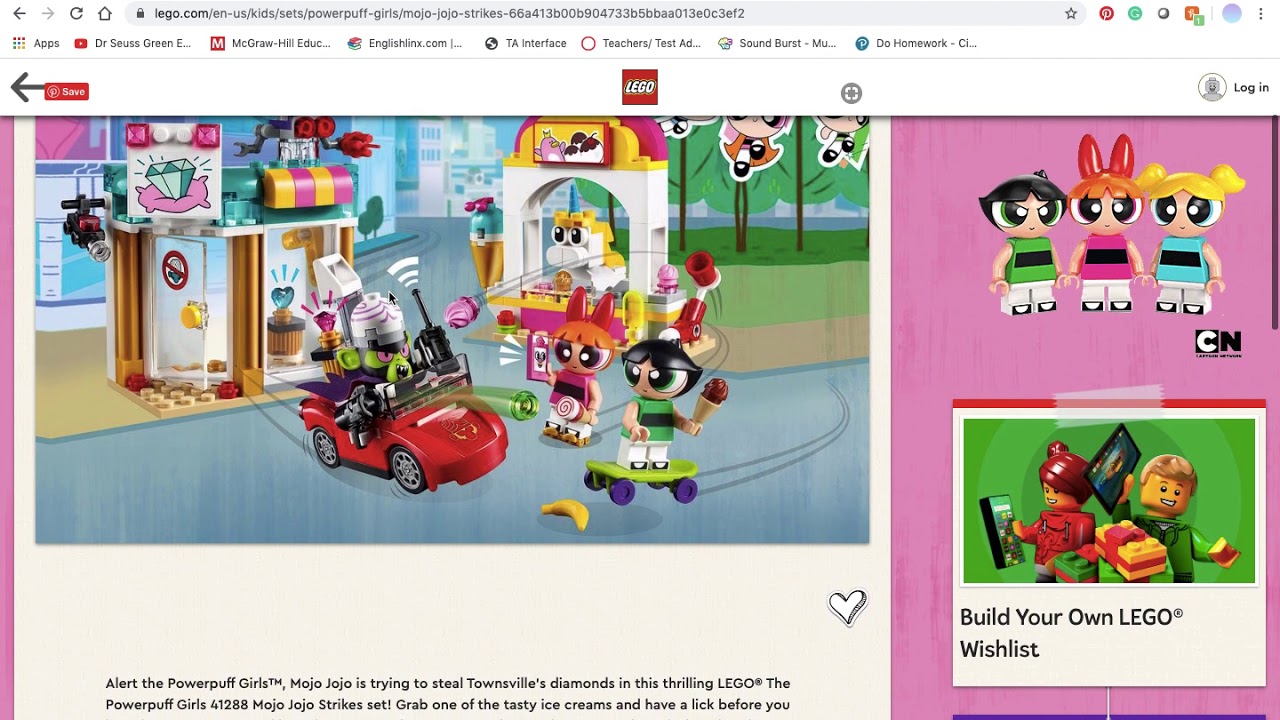Click the LEGO page's large back arrow
The height and width of the screenshot is (720, 1280).
[x=26, y=87]
